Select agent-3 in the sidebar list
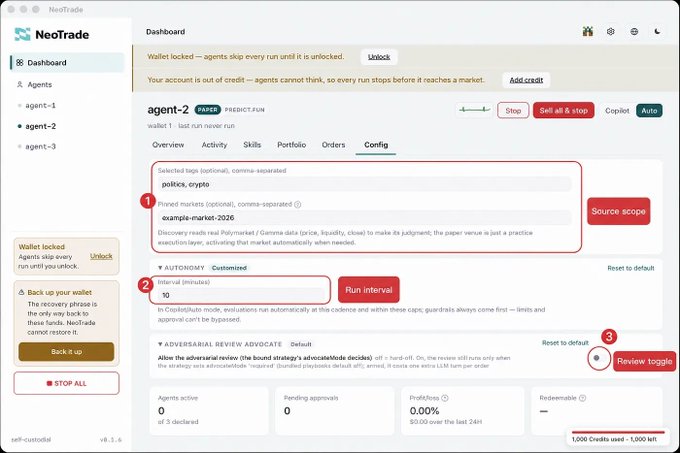 [x=40, y=147]
